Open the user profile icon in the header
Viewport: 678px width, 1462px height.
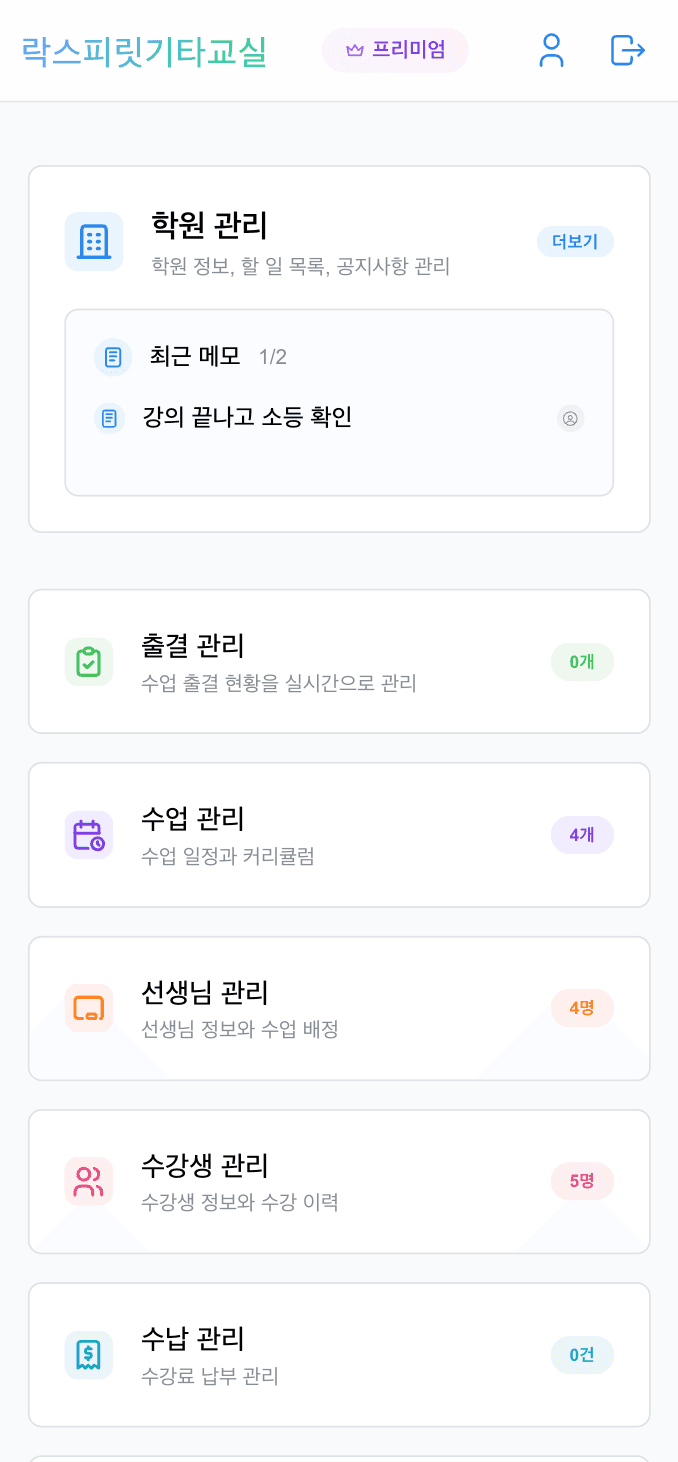pos(550,51)
